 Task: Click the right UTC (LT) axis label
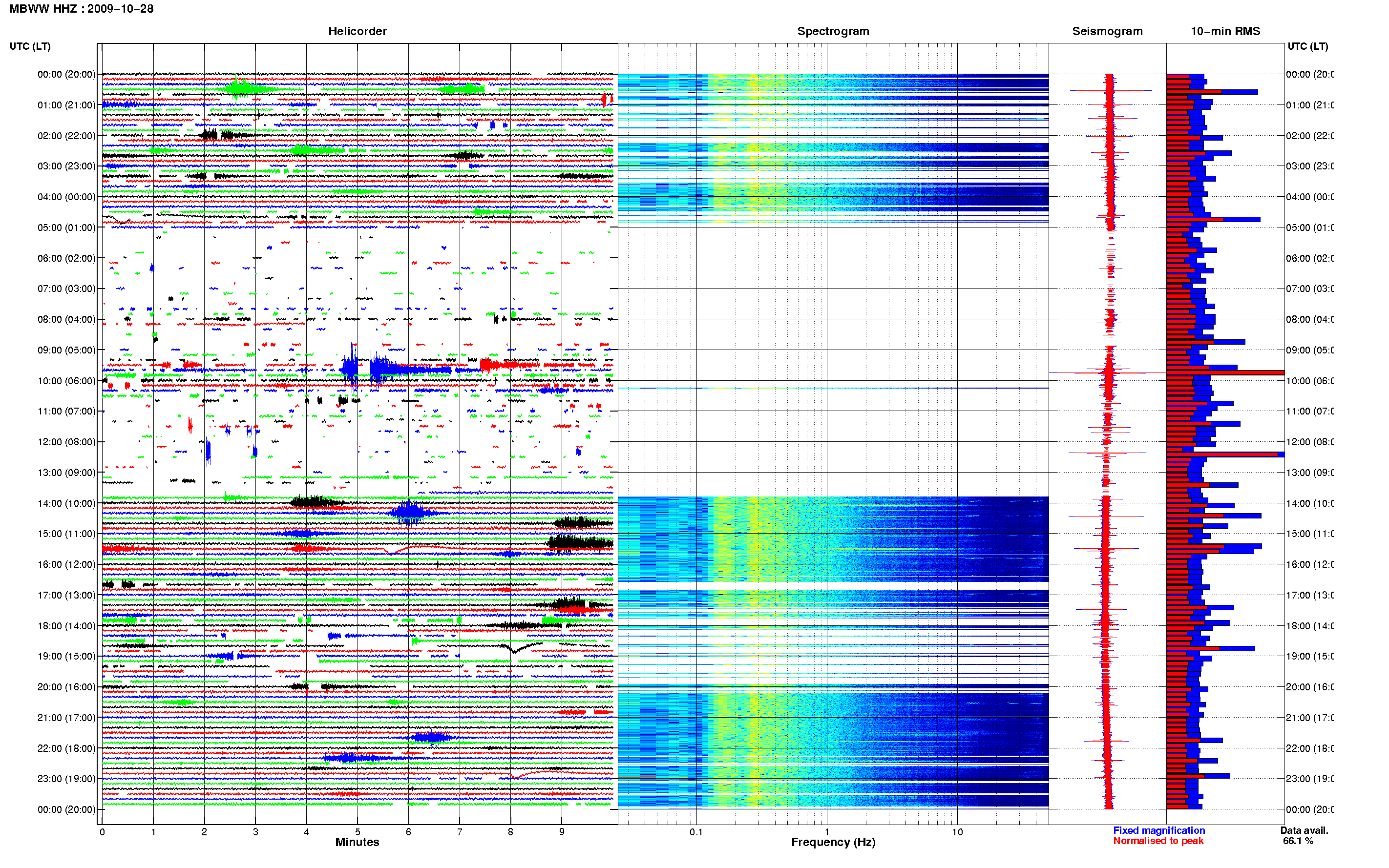pyautogui.click(x=1307, y=46)
